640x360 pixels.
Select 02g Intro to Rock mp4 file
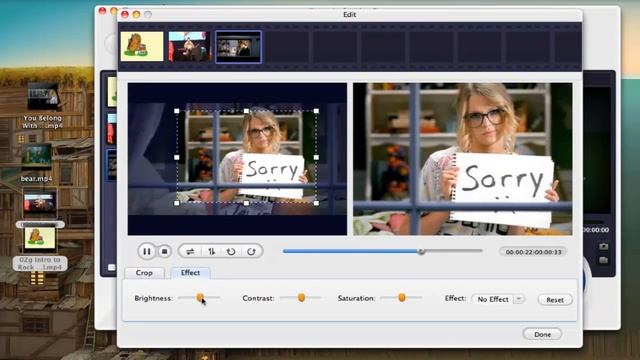(x=40, y=249)
